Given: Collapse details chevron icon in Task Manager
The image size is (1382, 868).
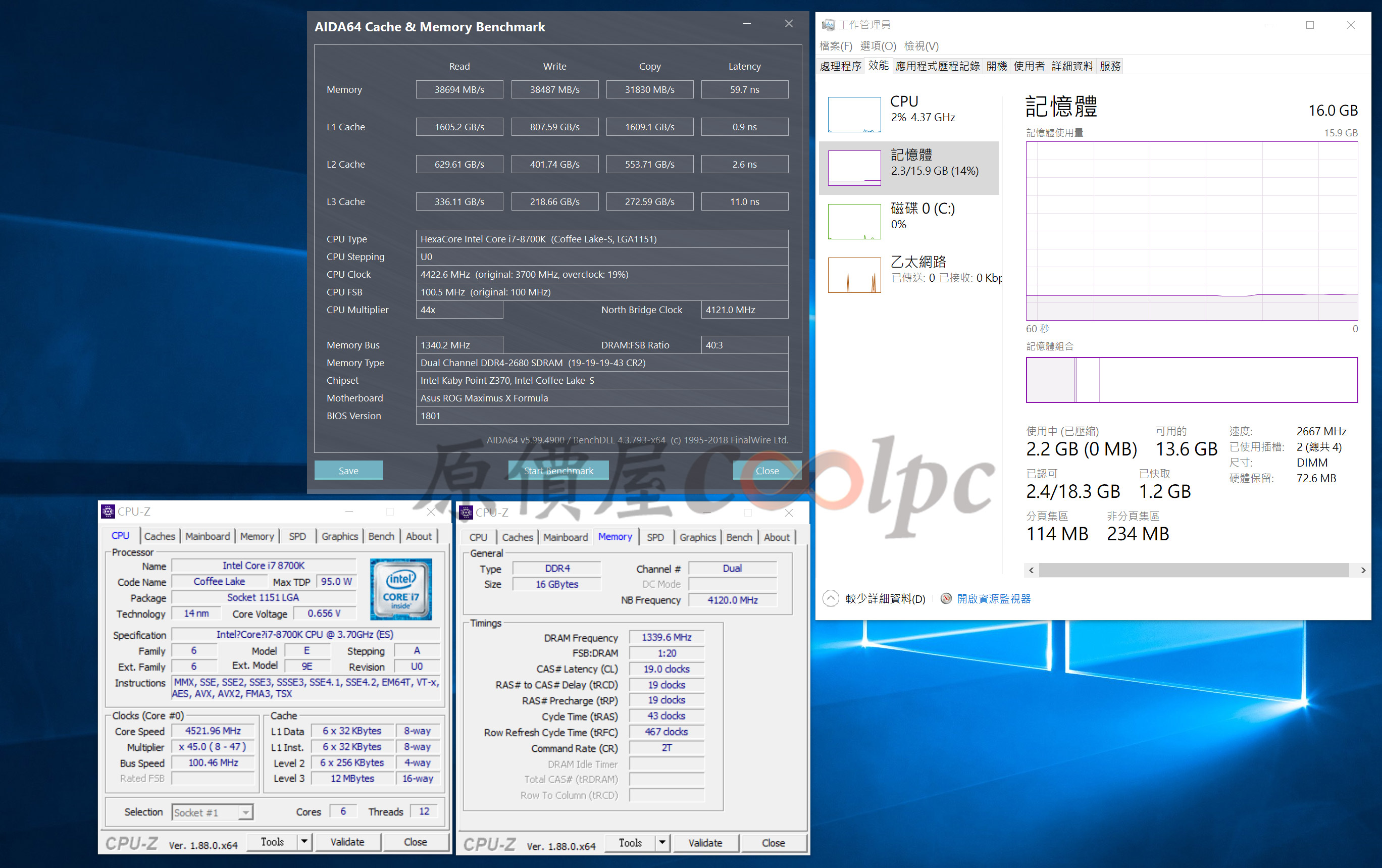Looking at the screenshot, I should coord(831,598).
